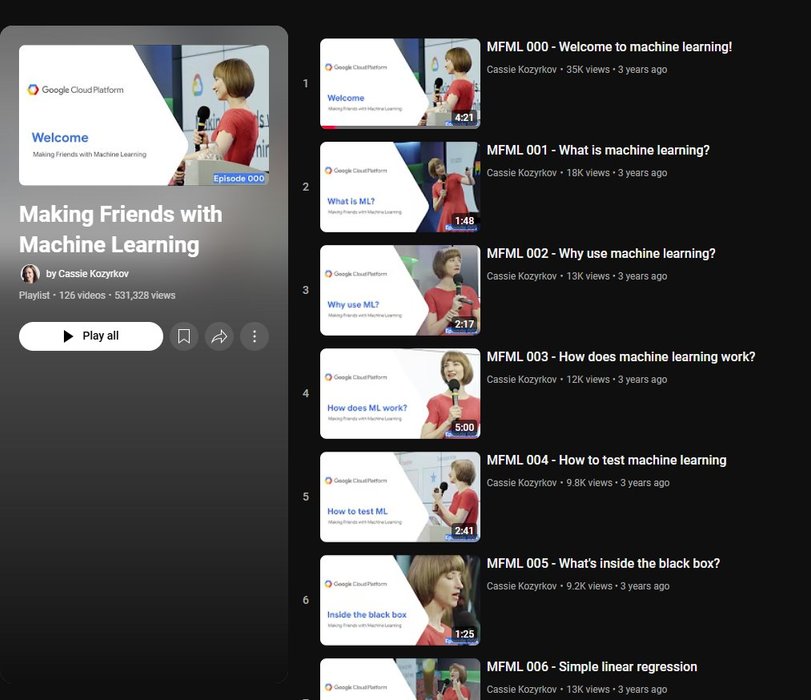Open title 'MFML 002 - Why use machine learning?'
Screen dimensions: 811x700
pyautogui.click(x=601, y=254)
